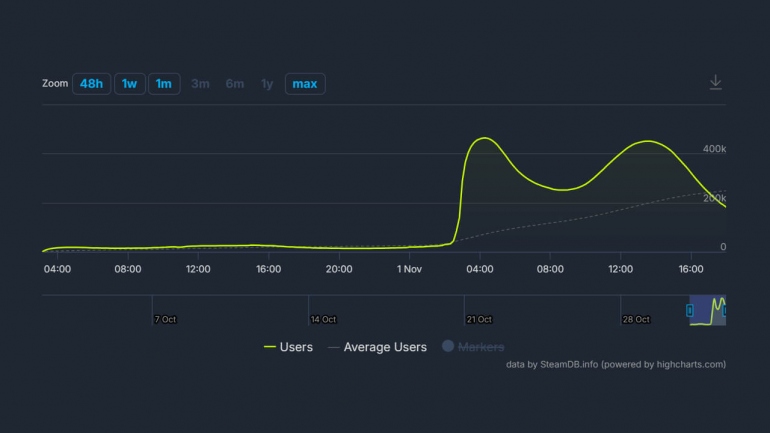
Task: Click the highlighted navigator selection window
Action: click(707, 311)
